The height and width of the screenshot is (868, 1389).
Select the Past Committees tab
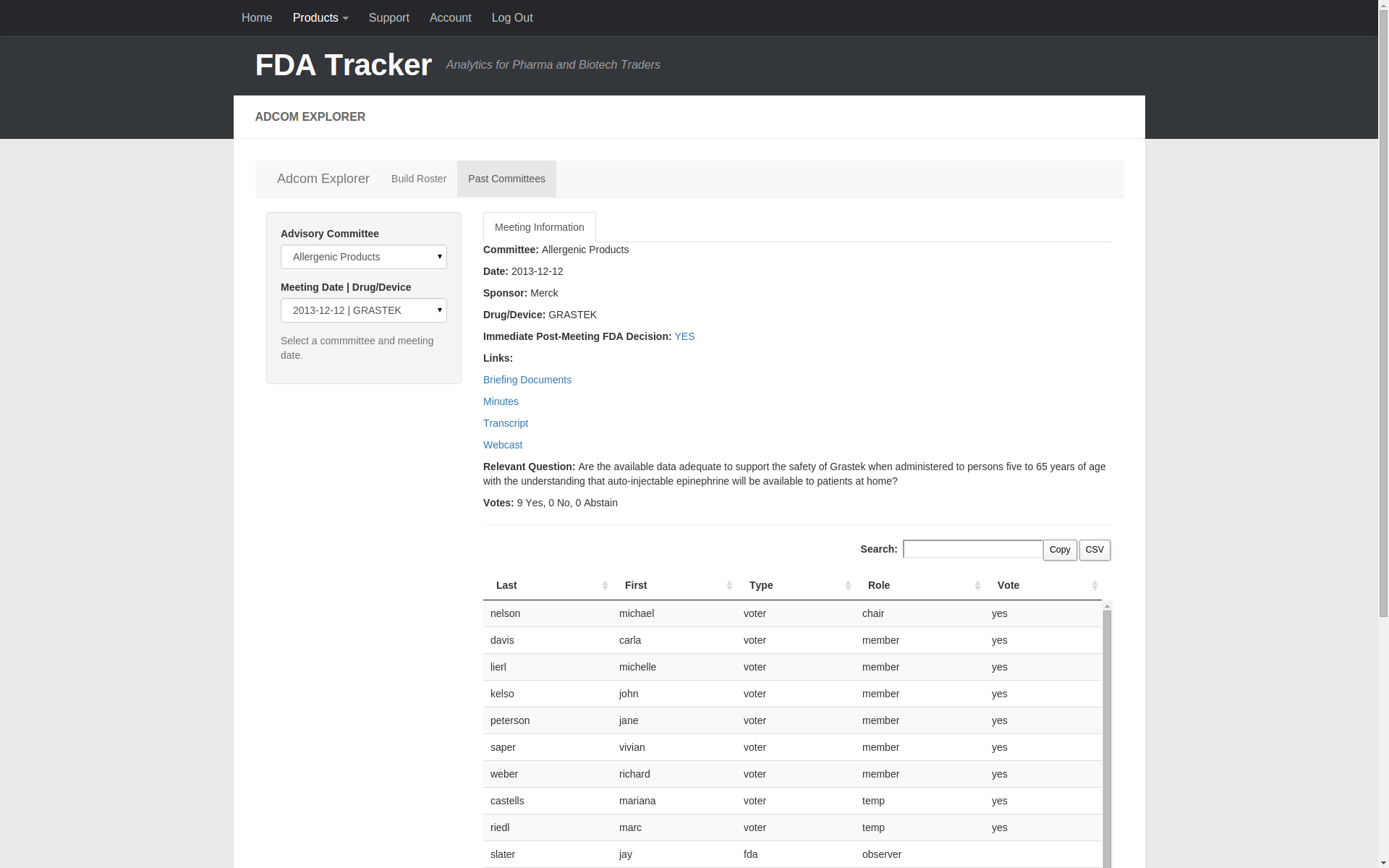coord(506,179)
